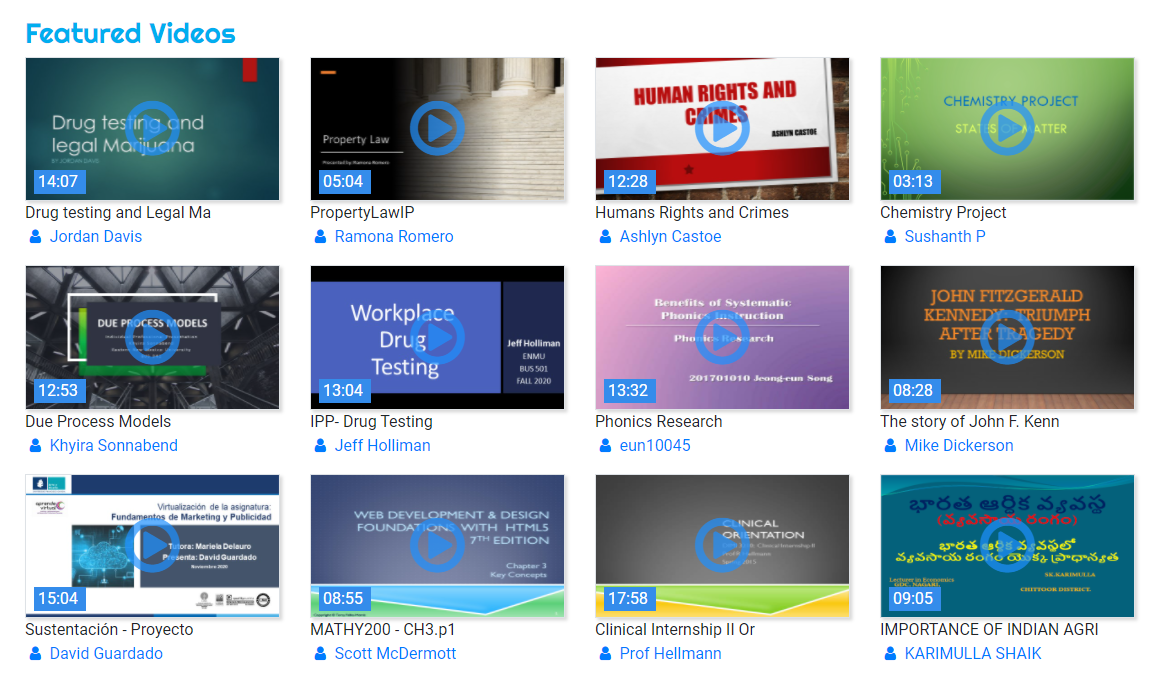Play the John F. Kennedy story video
This screenshot has width=1157, height=684.
click(1007, 337)
